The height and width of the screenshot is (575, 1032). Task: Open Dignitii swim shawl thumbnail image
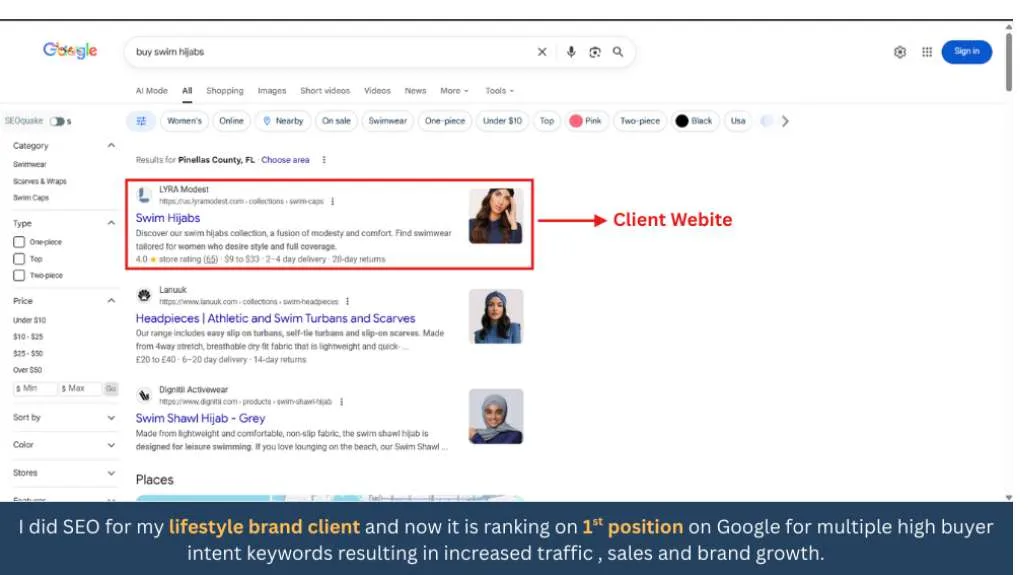click(496, 416)
